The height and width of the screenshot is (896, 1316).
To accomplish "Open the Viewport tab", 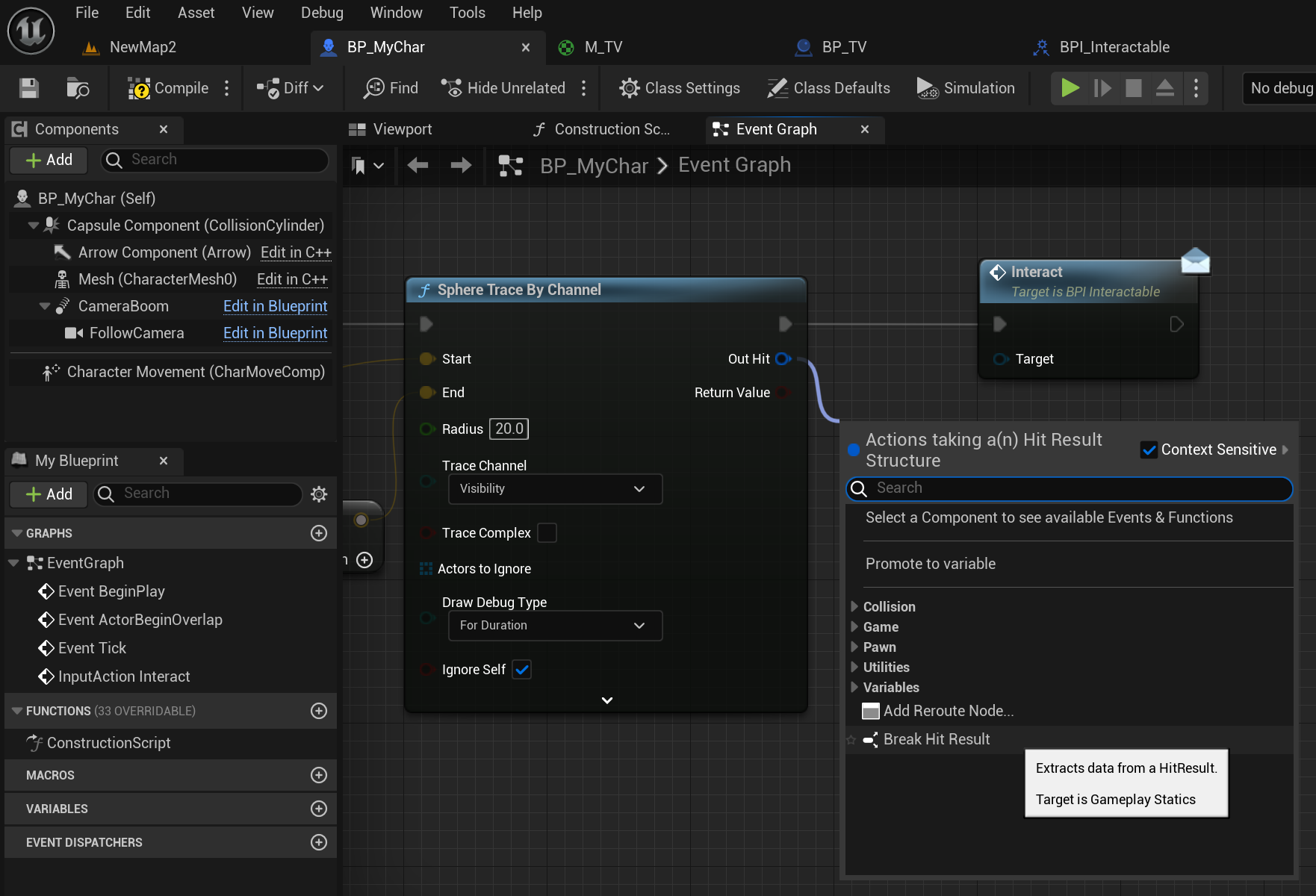I will [x=391, y=129].
